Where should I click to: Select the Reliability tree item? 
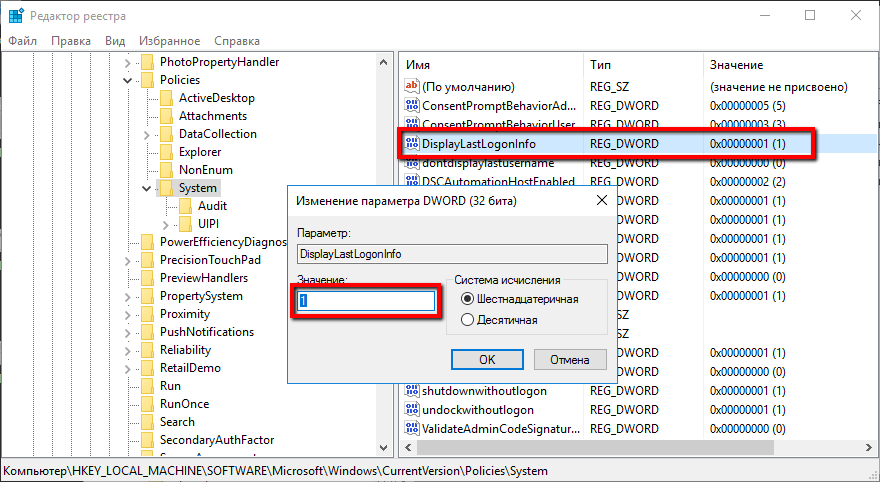coord(185,350)
